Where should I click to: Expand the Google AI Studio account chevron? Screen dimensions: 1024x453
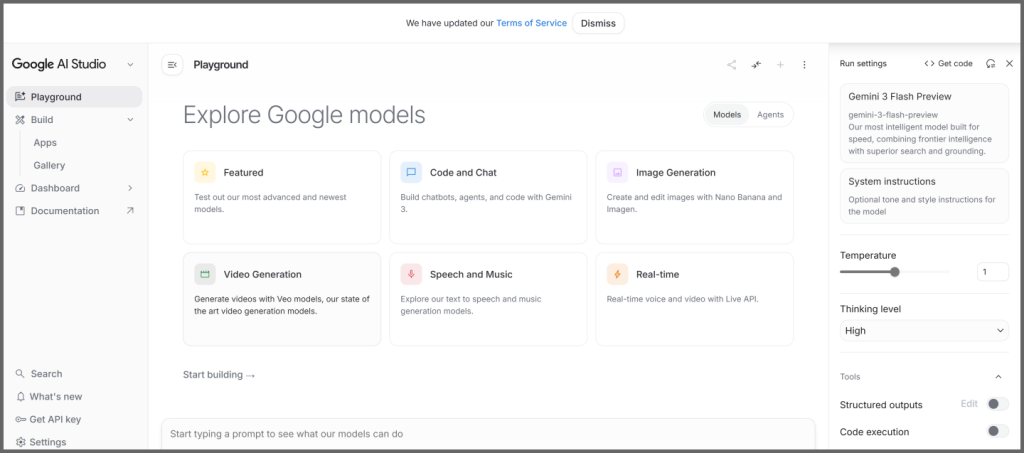pos(130,64)
